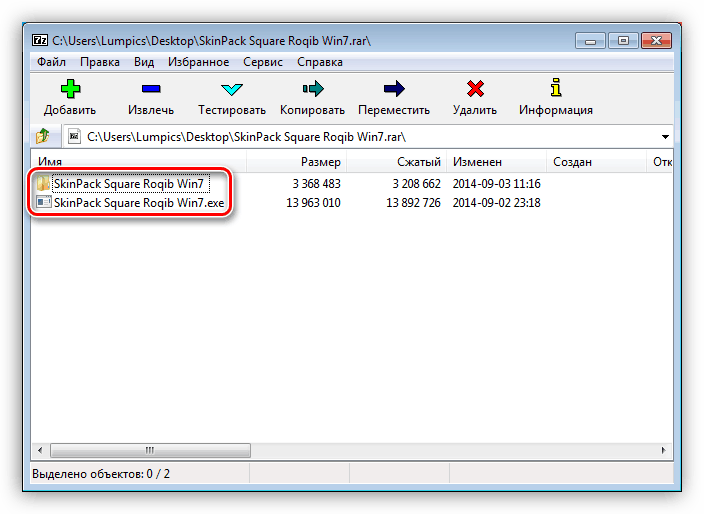
Task: Sort by Сжатый column header
Action: [x=396, y=162]
